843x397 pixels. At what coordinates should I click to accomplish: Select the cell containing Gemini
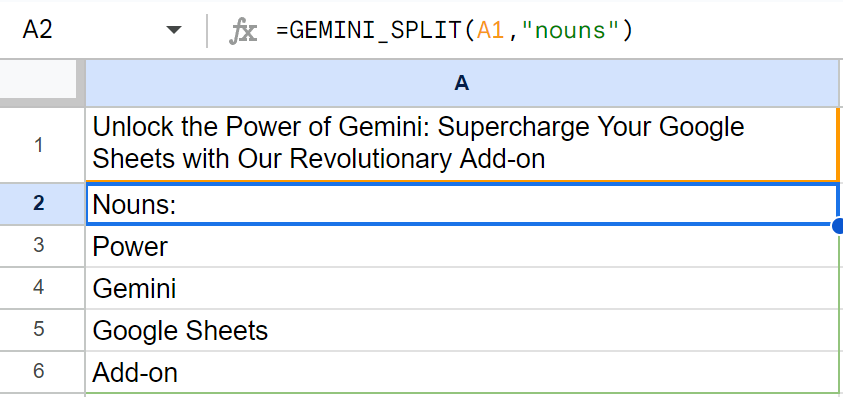tap(462, 288)
